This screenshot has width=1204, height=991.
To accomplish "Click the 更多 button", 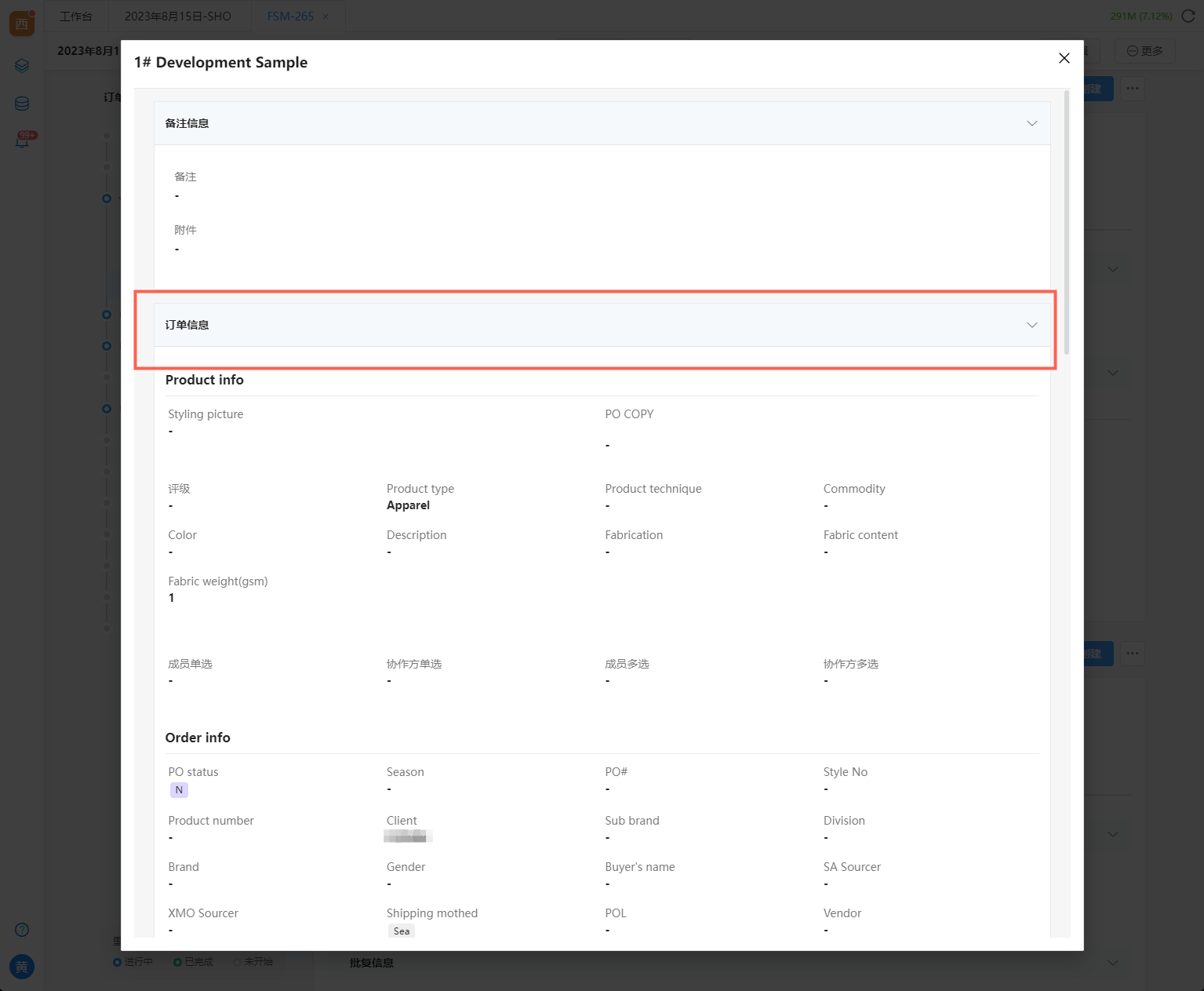I will coord(1144,51).
